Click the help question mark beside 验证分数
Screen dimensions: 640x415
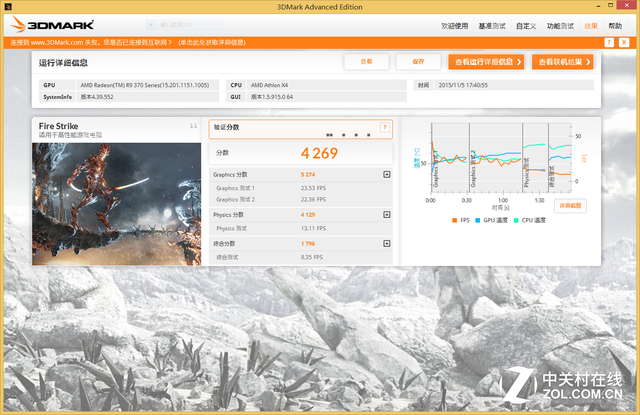pyautogui.click(x=384, y=128)
